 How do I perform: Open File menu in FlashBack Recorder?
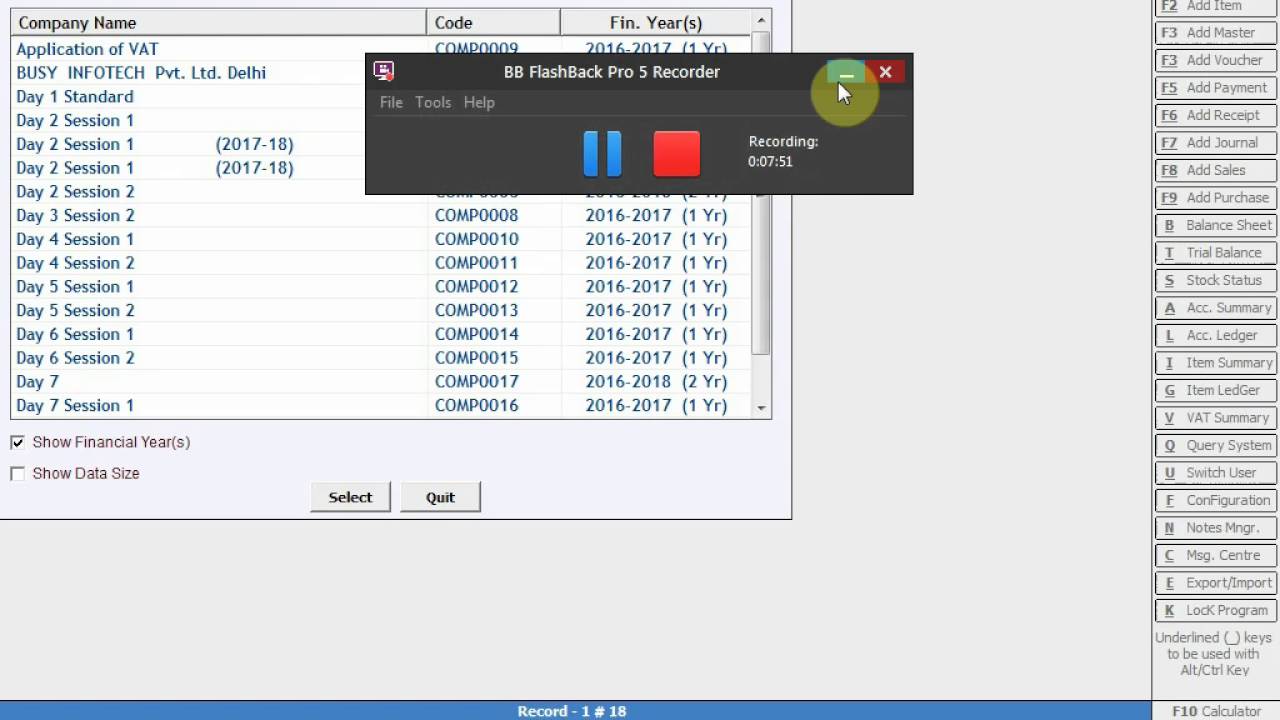[391, 102]
